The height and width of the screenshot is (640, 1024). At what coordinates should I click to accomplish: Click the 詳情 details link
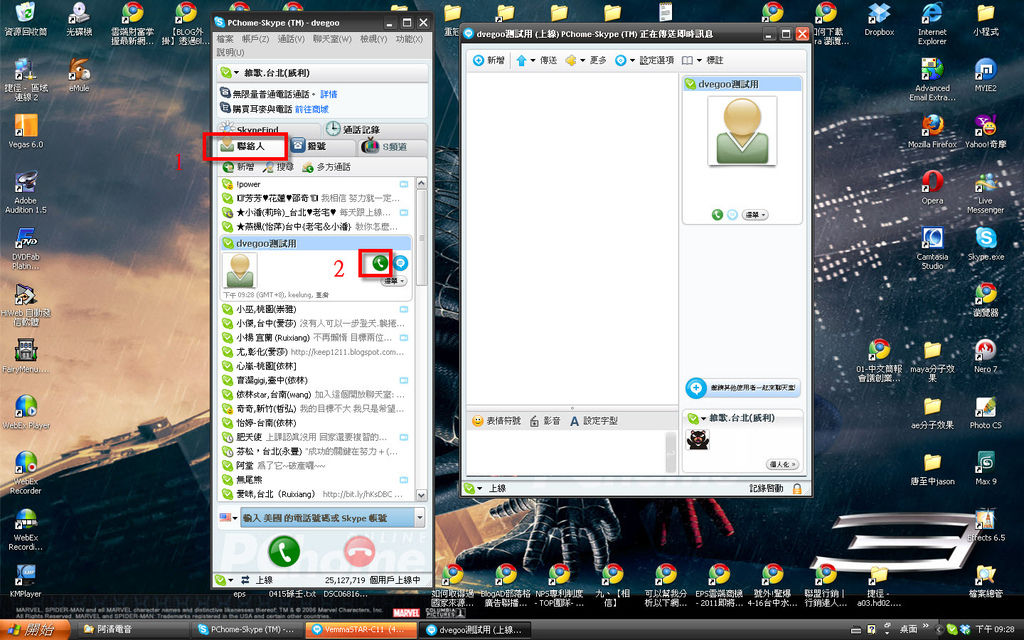(328, 94)
